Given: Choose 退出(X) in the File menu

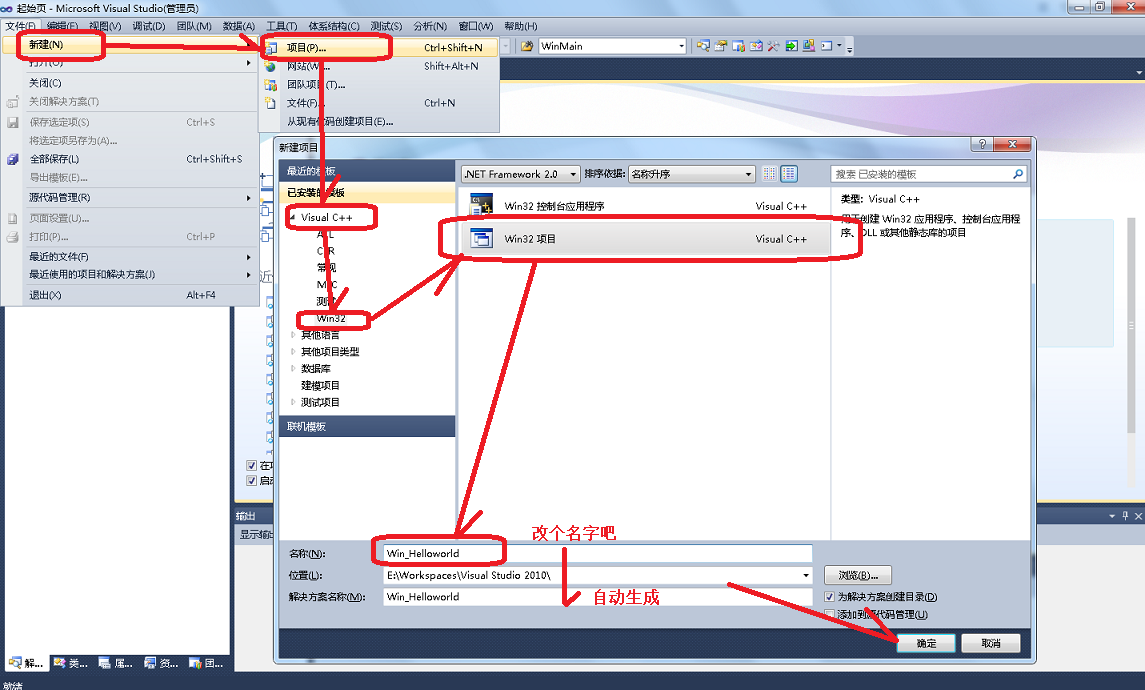Looking at the screenshot, I should coord(130,295).
